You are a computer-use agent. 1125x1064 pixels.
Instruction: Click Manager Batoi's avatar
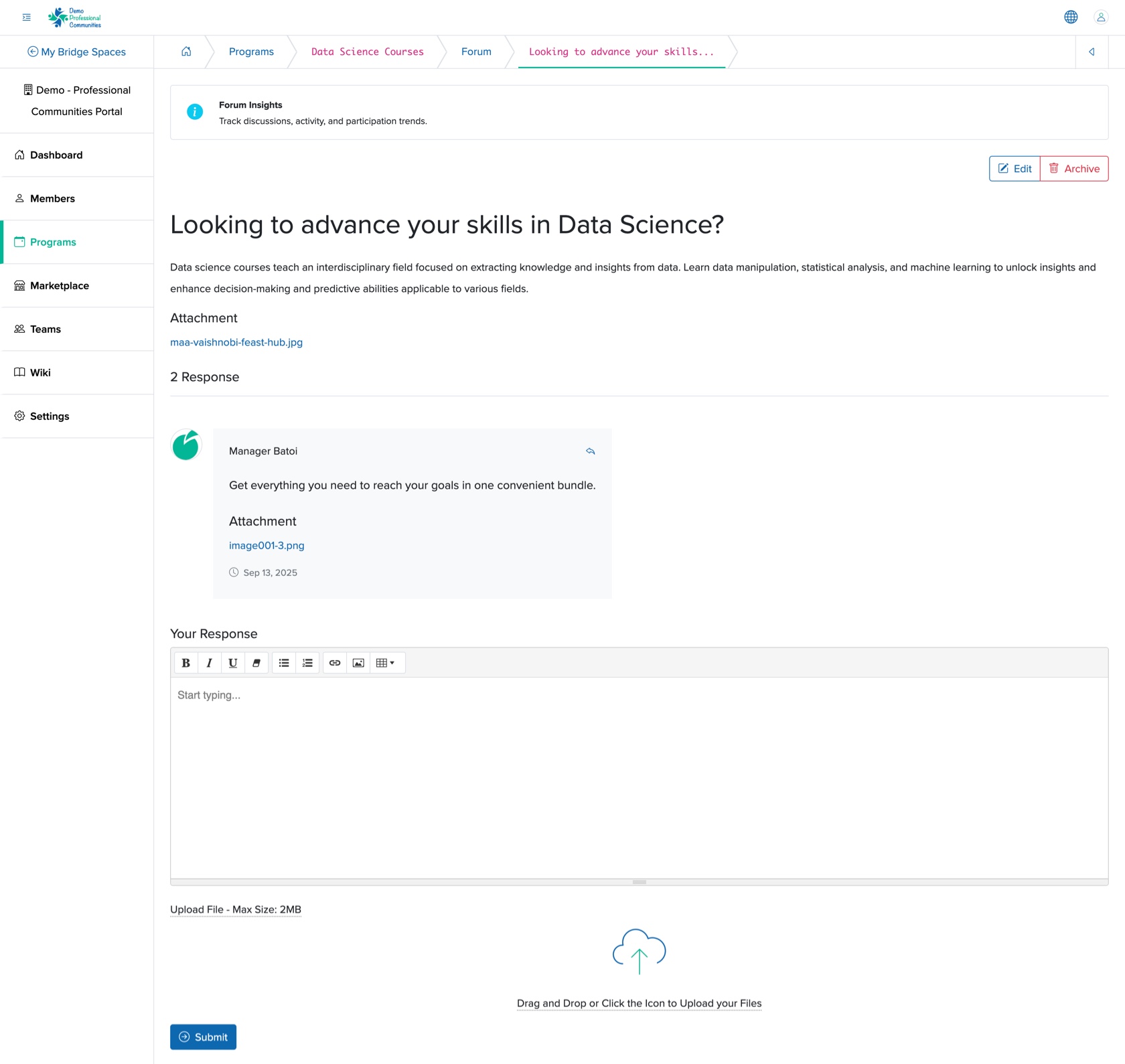(x=186, y=445)
